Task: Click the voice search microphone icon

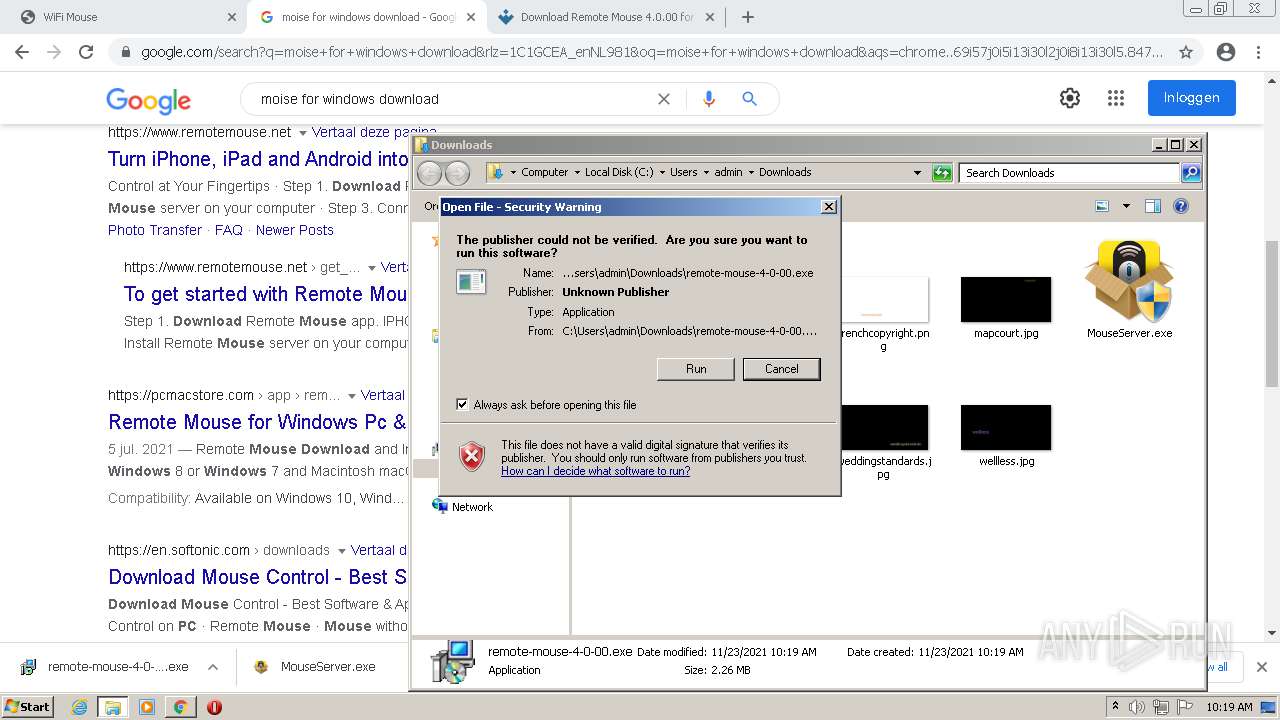Action: [709, 99]
